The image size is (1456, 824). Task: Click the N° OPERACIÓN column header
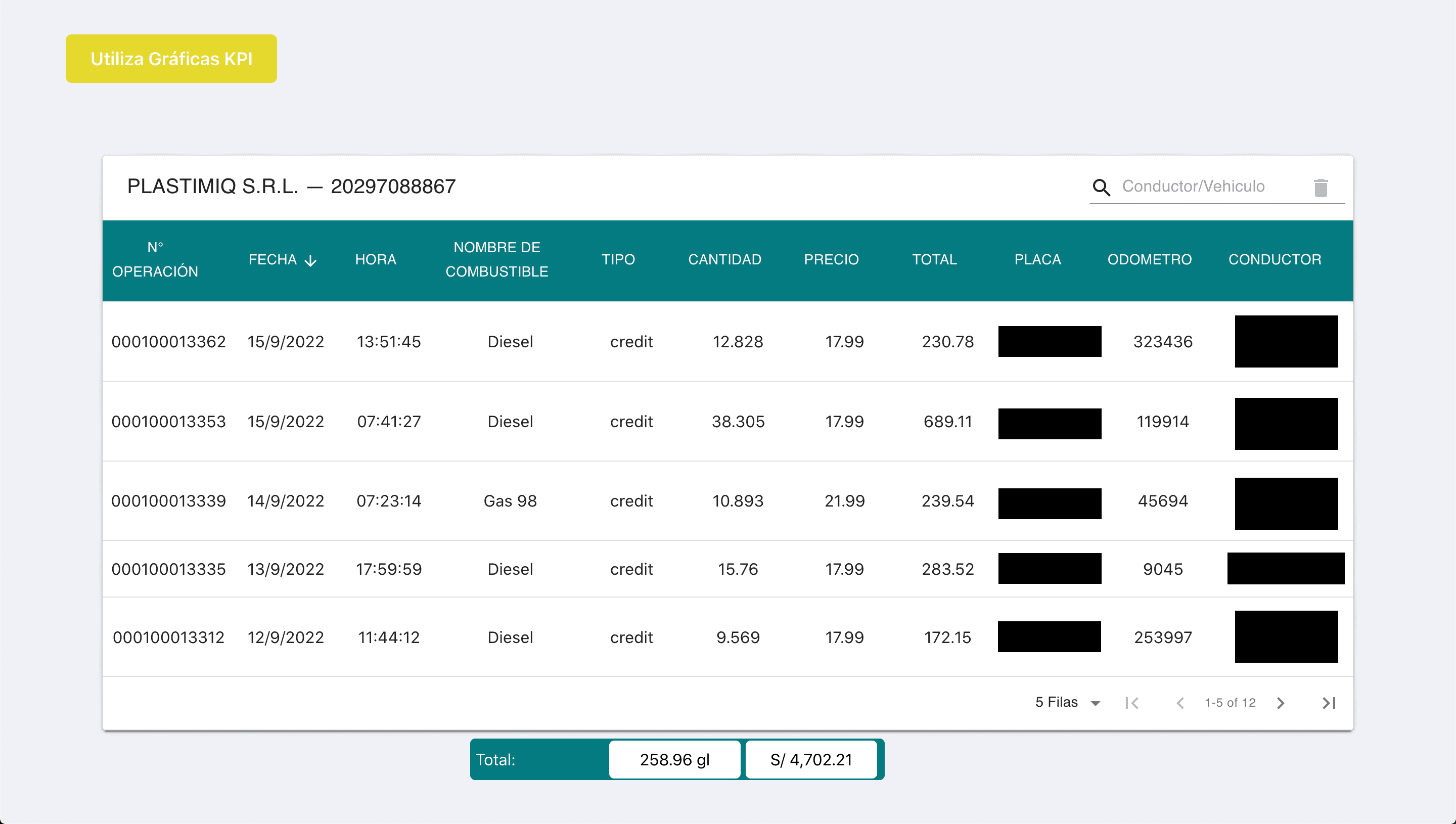pyautogui.click(x=155, y=260)
